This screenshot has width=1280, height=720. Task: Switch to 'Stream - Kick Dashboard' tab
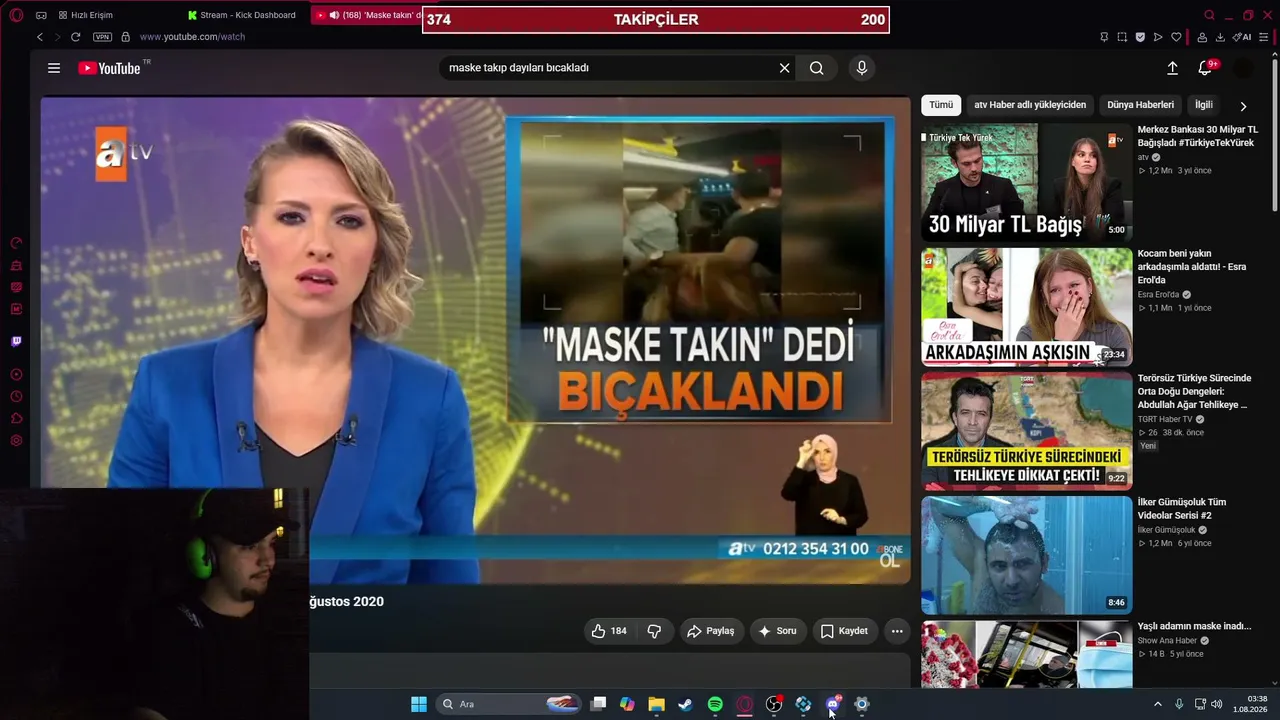tap(242, 15)
